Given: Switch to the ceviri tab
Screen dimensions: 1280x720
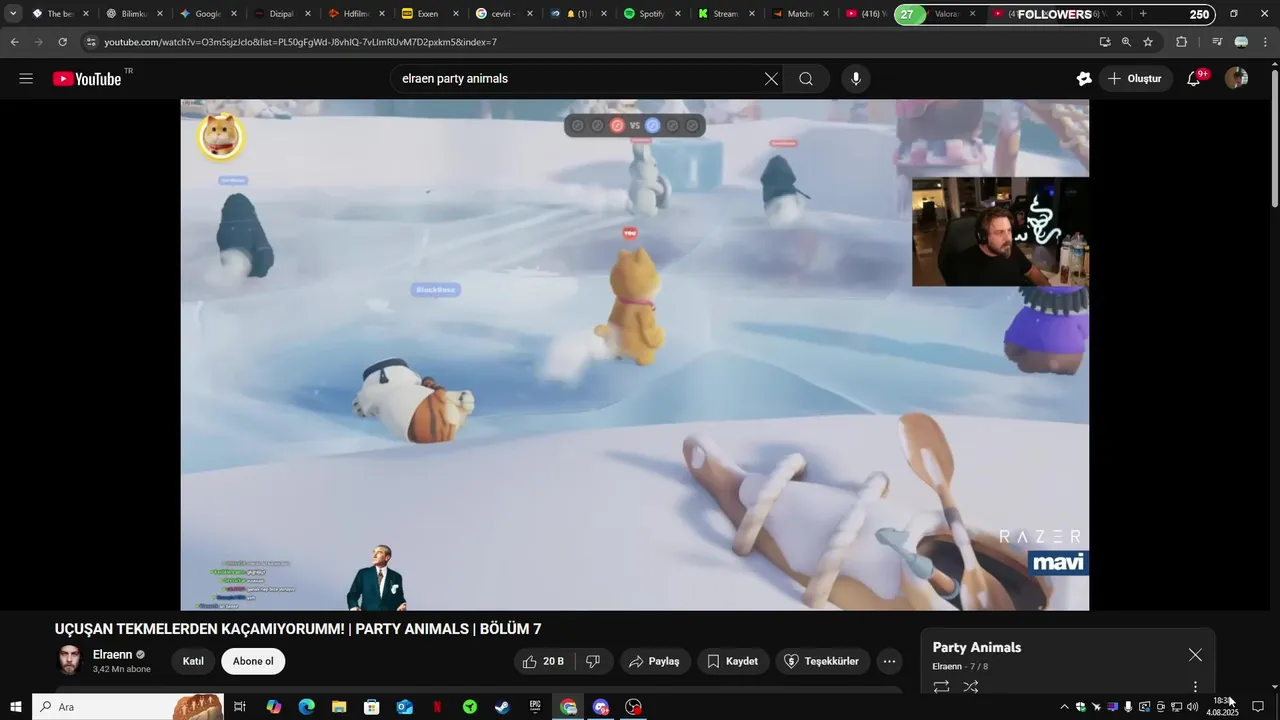Looking at the screenshot, I should [x=503, y=14].
